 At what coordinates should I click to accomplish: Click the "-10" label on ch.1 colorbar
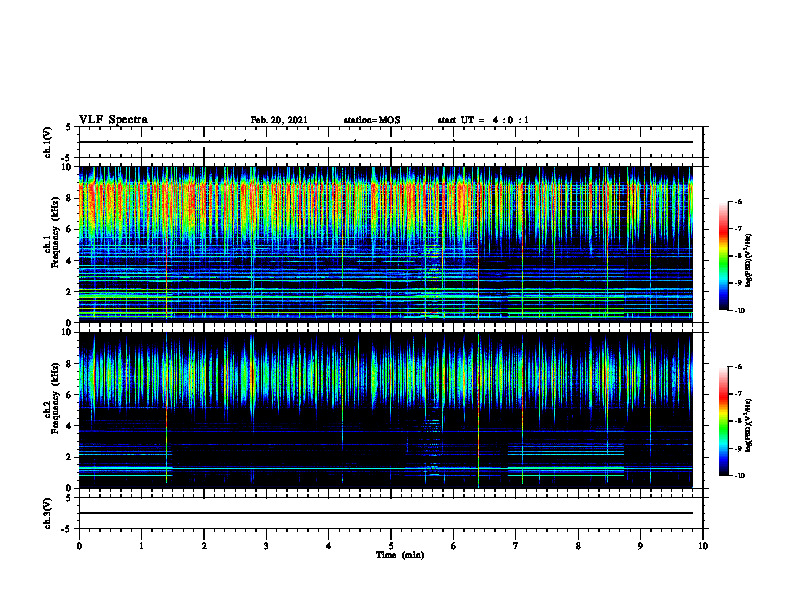pos(739,310)
